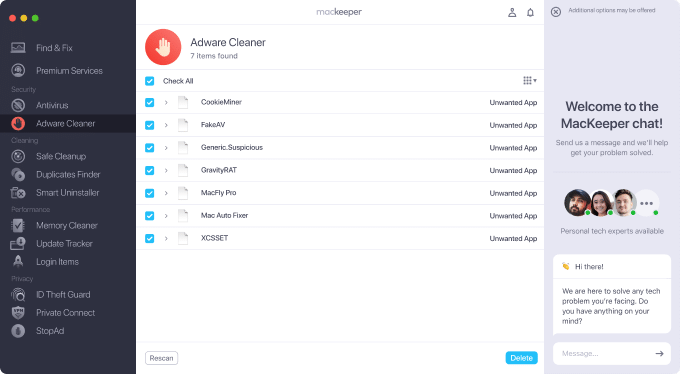Click the ID Theft Guard fingerprint icon
The width and height of the screenshot is (680, 374).
(x=18, y=295)
